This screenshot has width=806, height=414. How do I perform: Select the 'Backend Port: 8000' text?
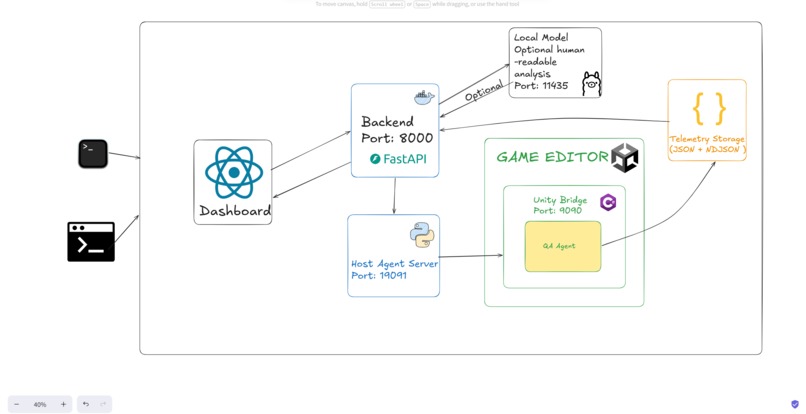click(x=397, y=130)
